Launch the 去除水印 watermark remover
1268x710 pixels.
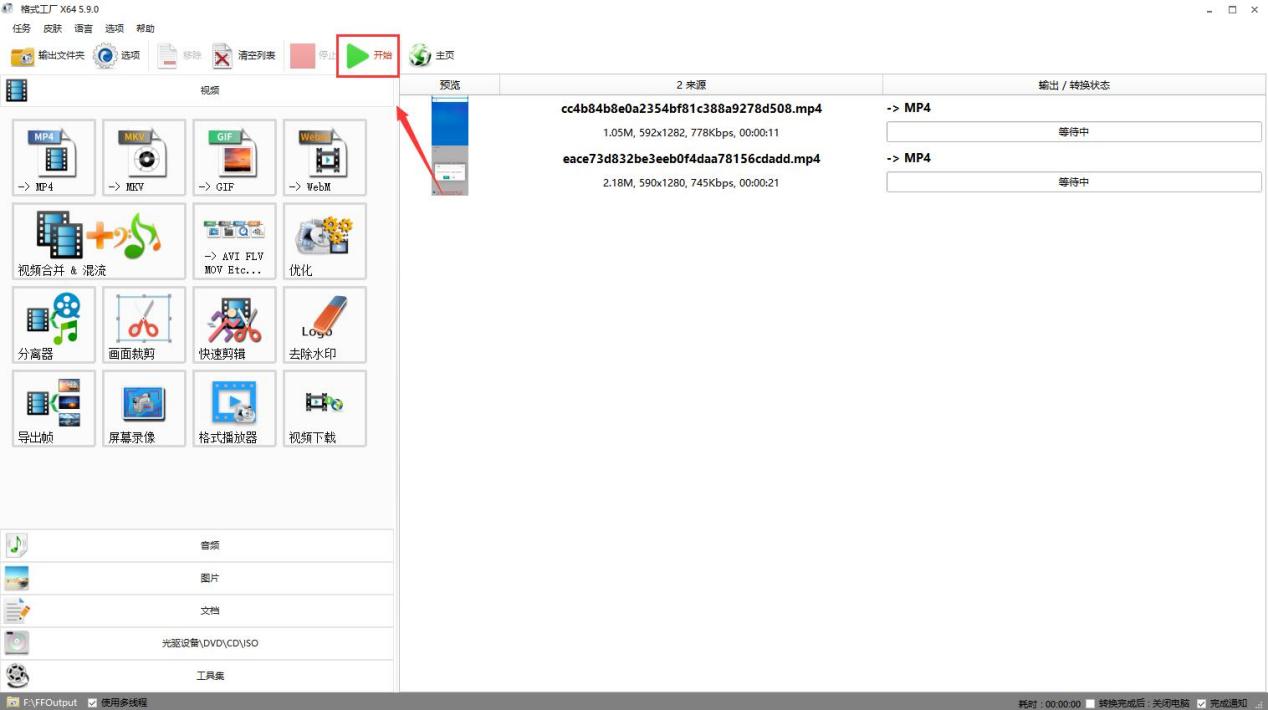click(x=324, y=325)
